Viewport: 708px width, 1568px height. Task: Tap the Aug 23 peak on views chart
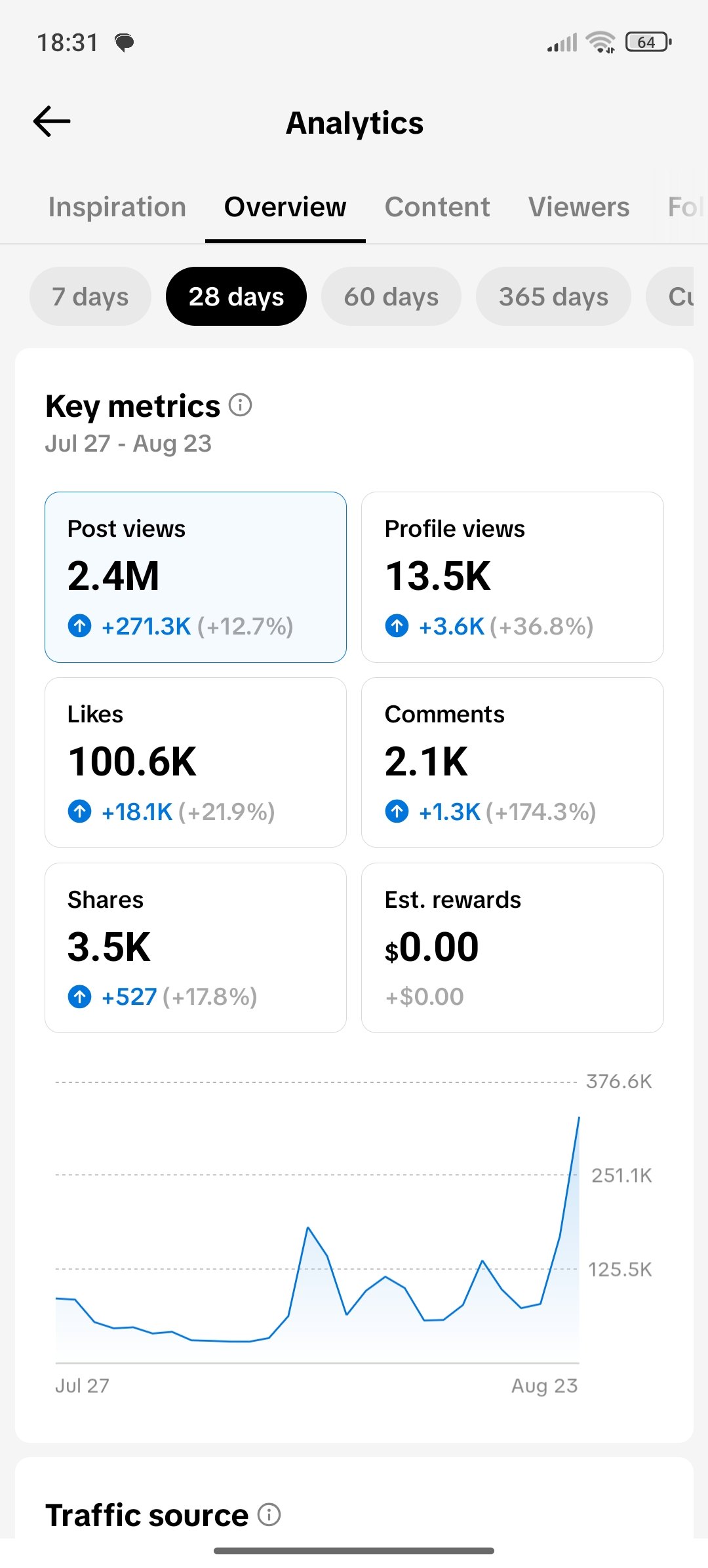pos(579,1118)
